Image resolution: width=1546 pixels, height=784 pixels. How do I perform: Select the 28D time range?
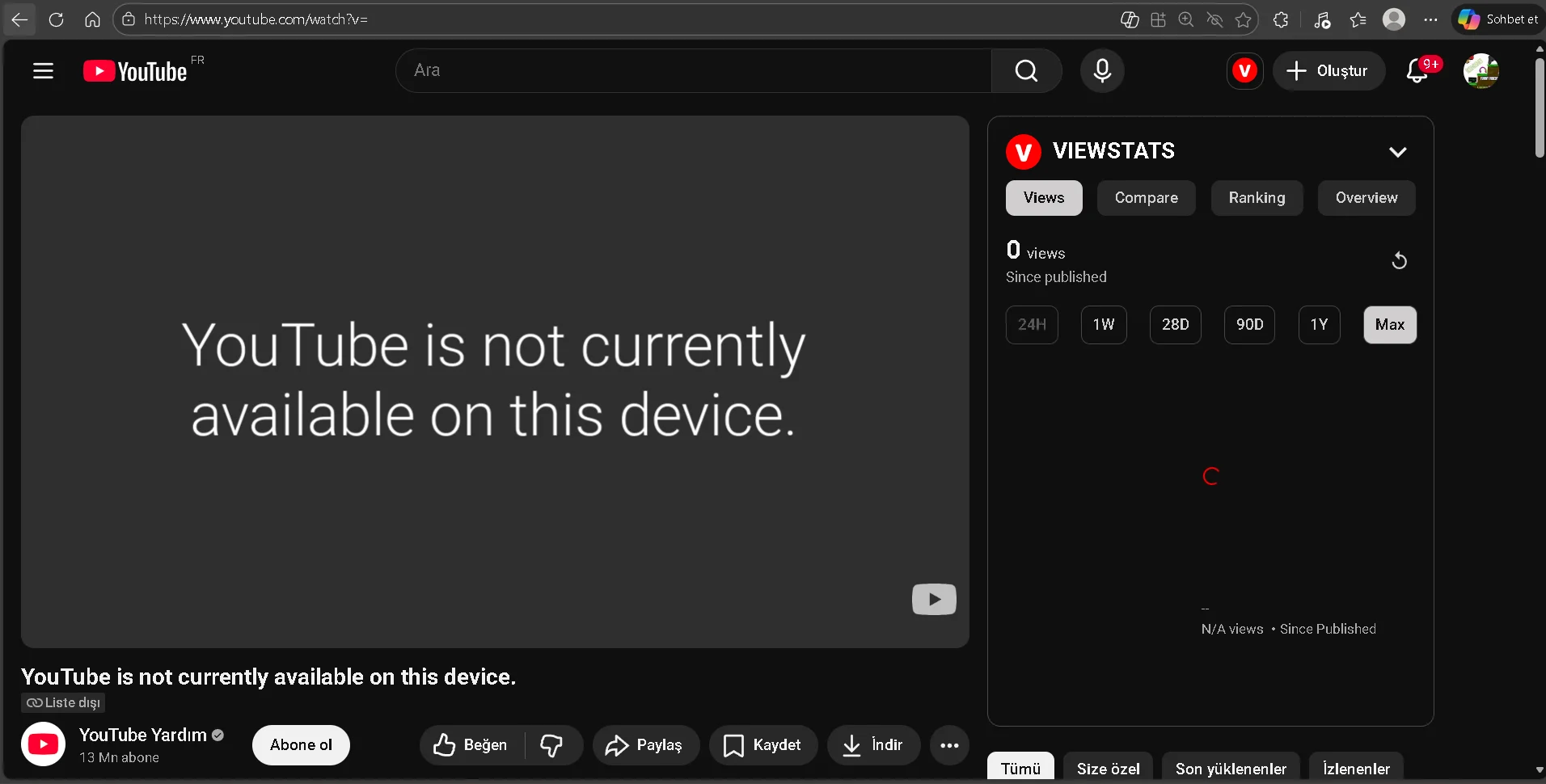pos(1176,325)
